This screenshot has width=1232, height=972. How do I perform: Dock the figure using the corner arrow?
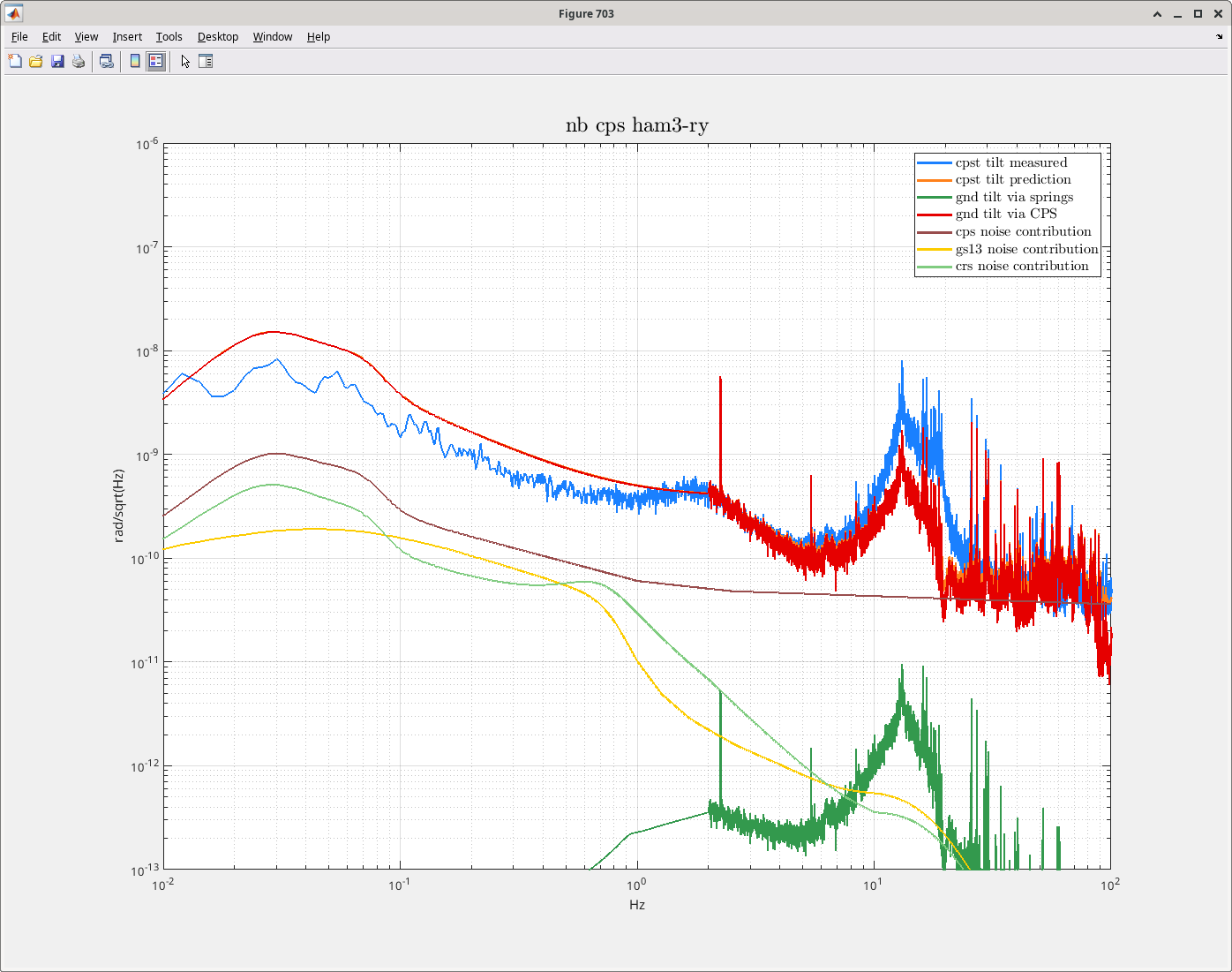(x=1220, y=37)
